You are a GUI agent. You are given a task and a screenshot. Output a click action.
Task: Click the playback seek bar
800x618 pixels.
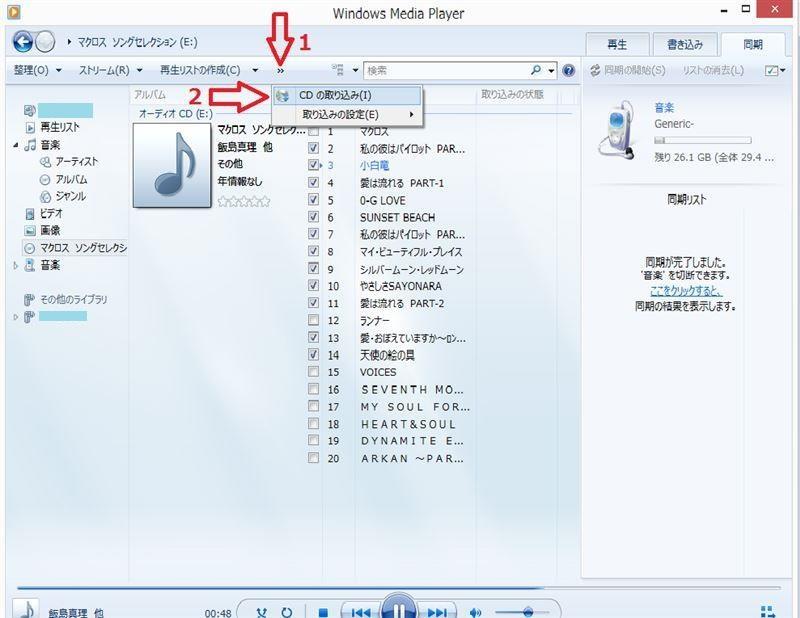click(x=398, y=588)
